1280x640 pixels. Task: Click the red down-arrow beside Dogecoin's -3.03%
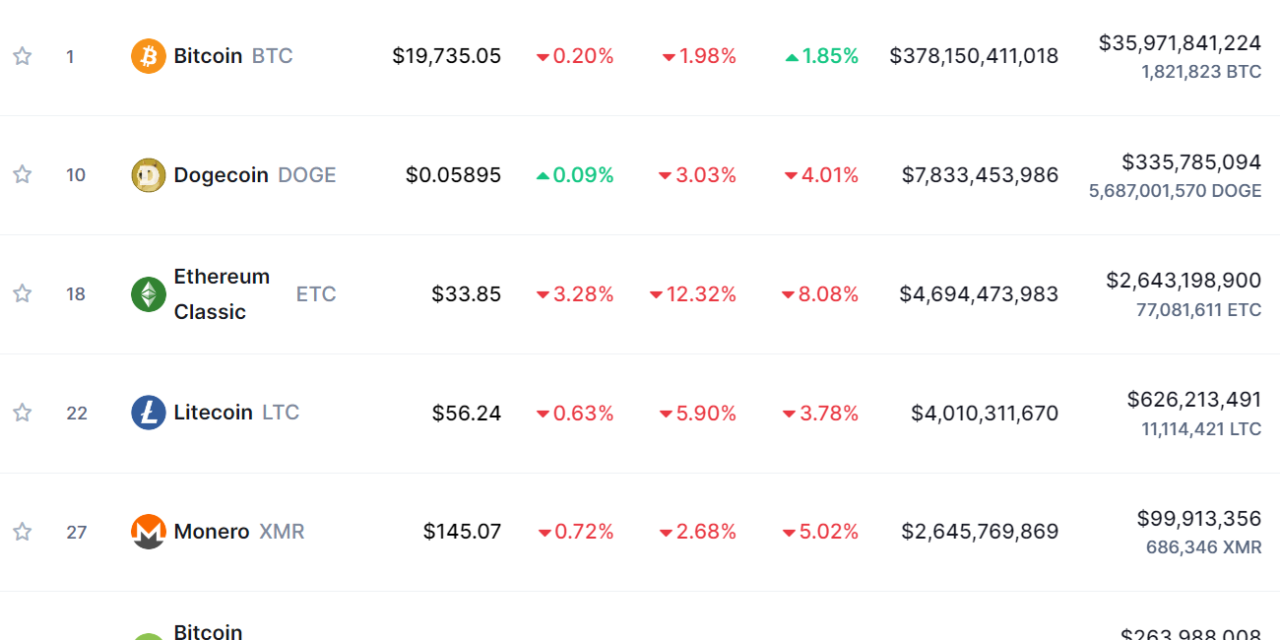(663, 174)
